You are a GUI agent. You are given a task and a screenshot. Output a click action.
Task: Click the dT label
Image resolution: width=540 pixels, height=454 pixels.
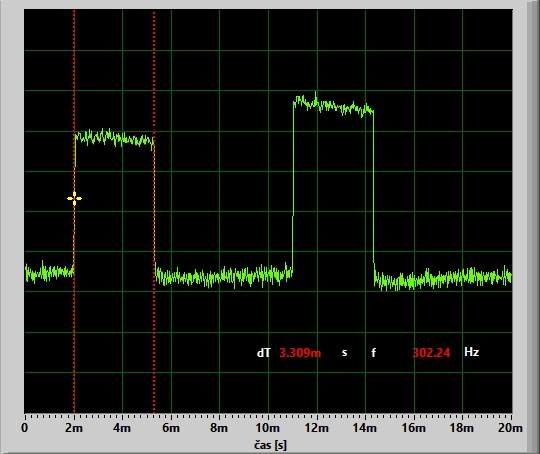[264, 353]
